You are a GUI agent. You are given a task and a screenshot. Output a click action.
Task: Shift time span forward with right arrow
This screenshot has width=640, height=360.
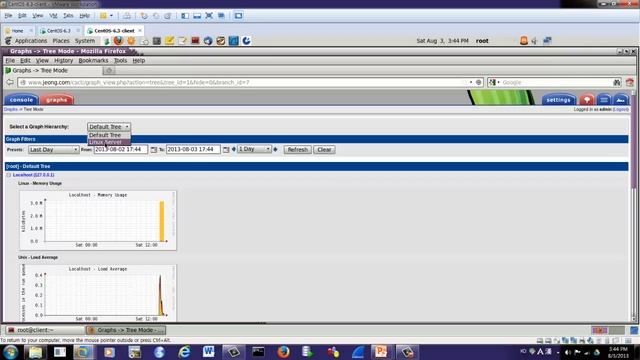click(x=276, y=149)
